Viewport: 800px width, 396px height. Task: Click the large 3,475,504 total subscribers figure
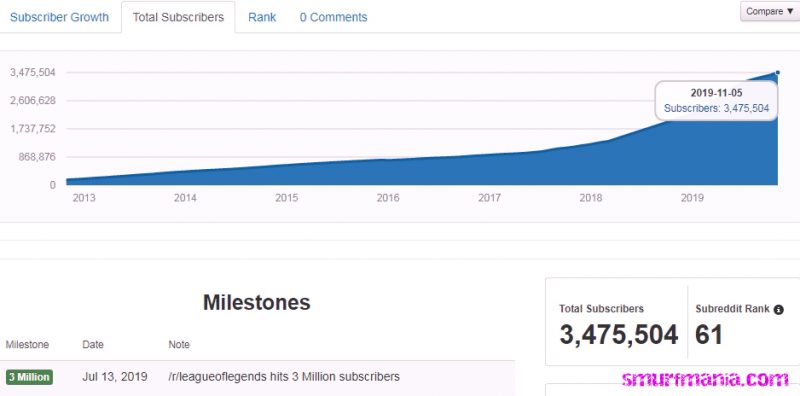click(x=619, y=335)
